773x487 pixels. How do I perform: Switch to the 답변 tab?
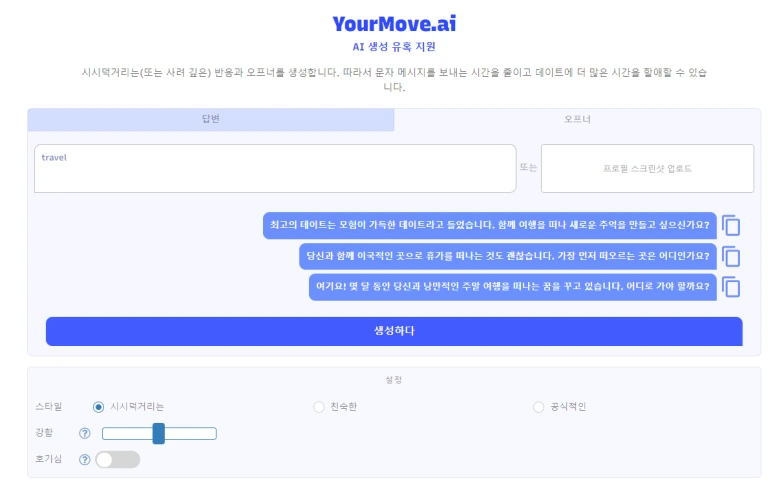(211, 119)
